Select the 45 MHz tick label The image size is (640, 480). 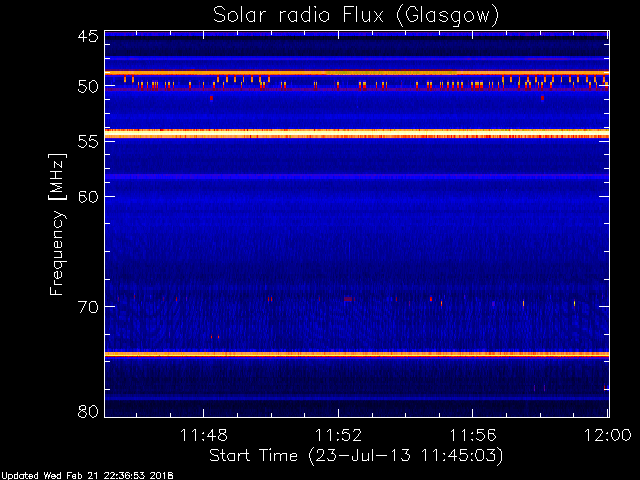coord(87,37)
